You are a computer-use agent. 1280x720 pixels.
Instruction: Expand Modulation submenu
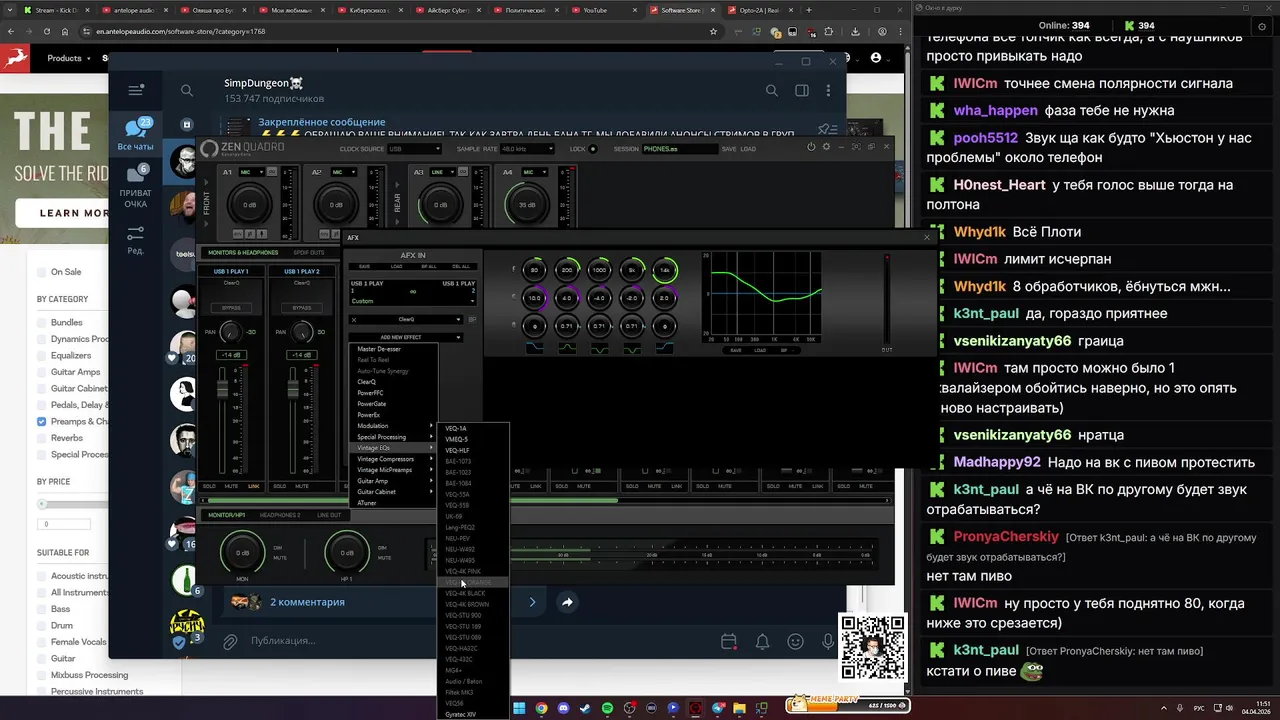click(x=394, y=426)
